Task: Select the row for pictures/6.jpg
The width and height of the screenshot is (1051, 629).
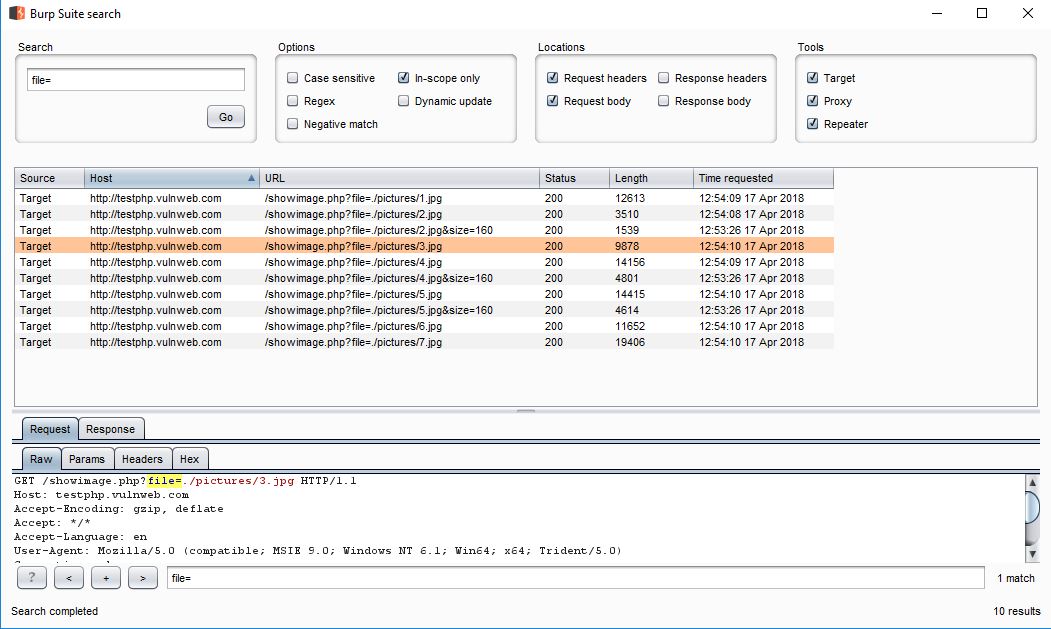Action: pyautogui.click(x=424, y=327)
